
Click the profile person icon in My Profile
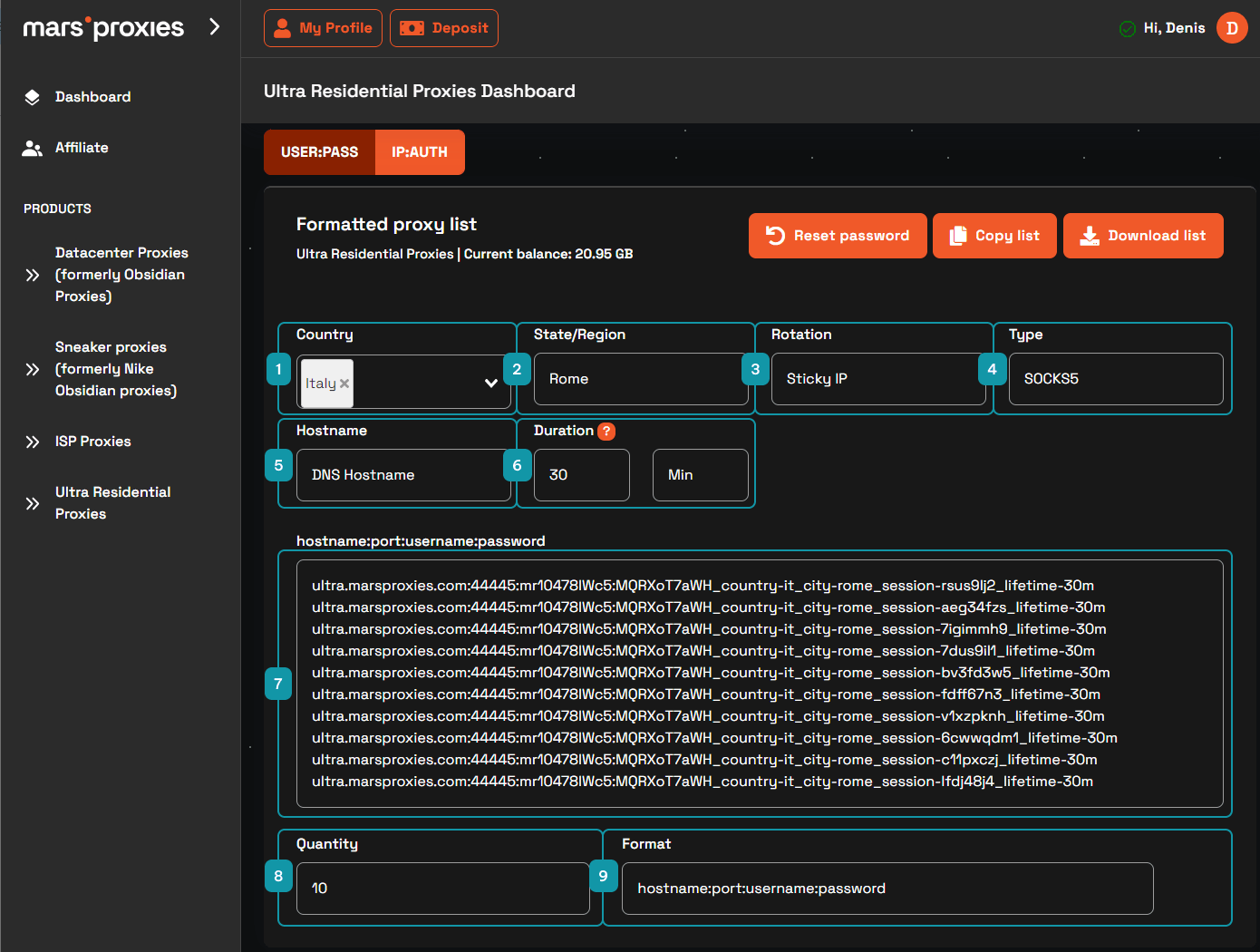(283, 28)
